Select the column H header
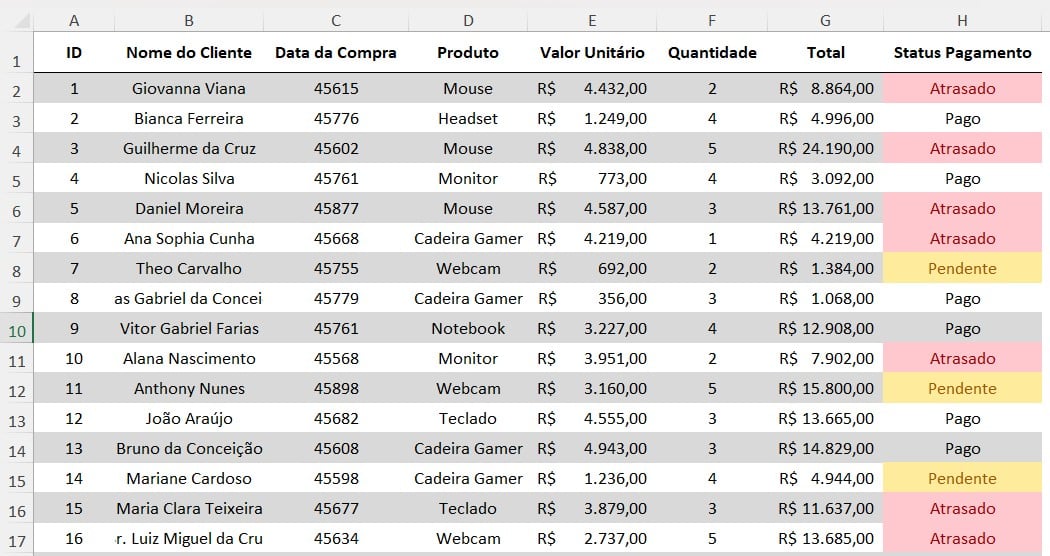This screenshot has height=556, width=1050. click(962, 21)
